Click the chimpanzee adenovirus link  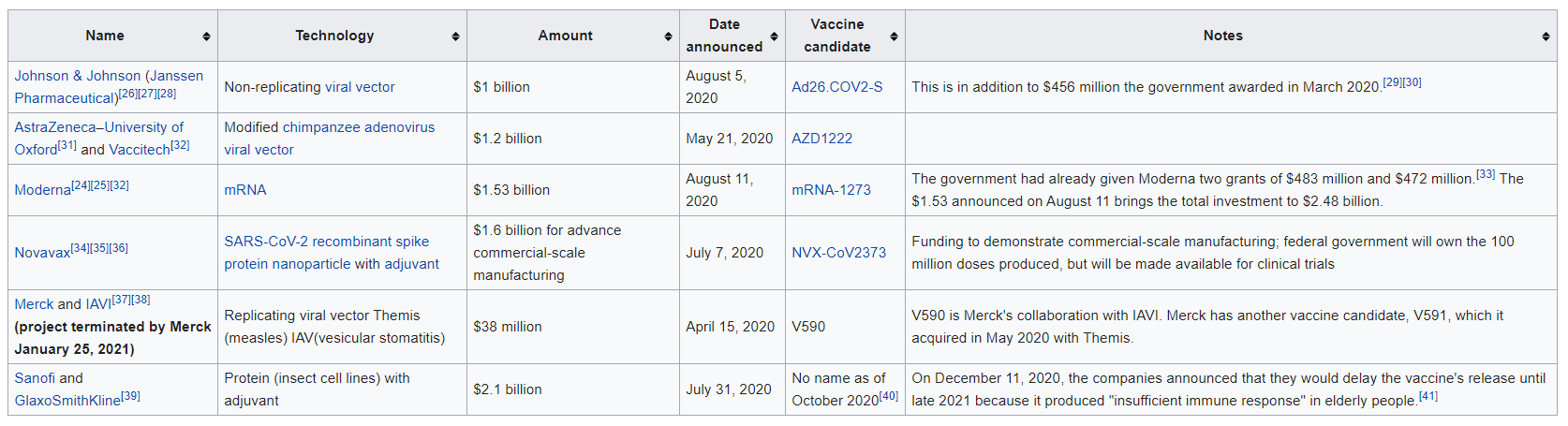[359, 127]
